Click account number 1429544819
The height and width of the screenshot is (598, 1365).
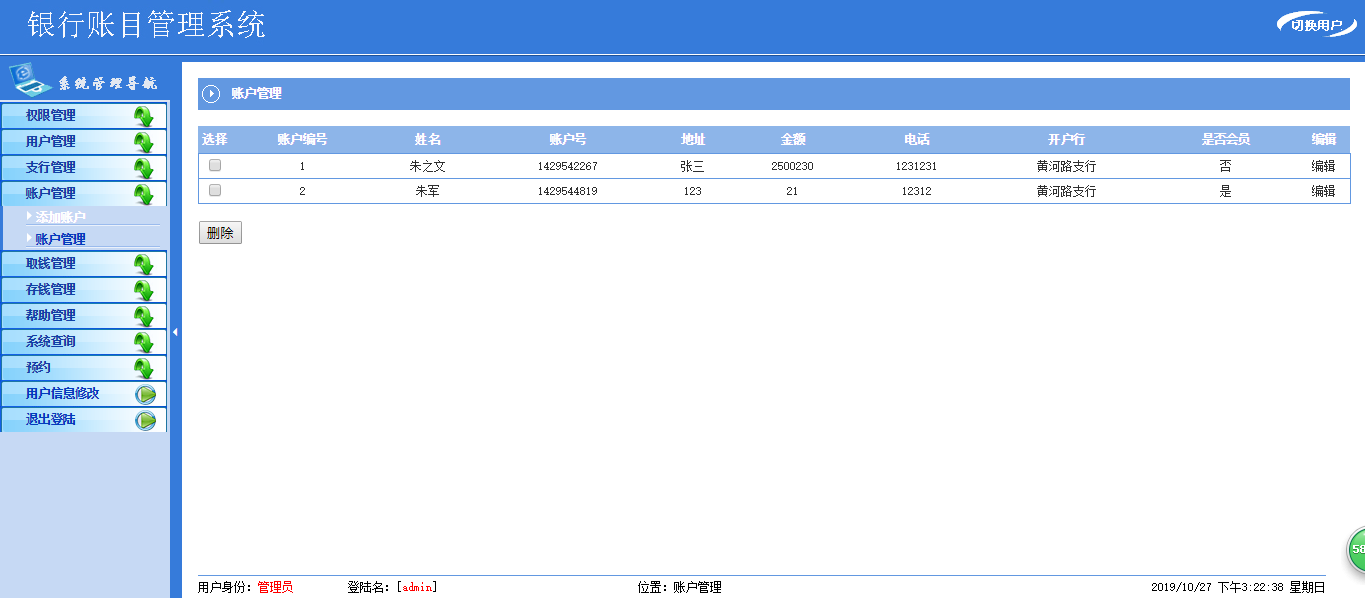point(567,191)
